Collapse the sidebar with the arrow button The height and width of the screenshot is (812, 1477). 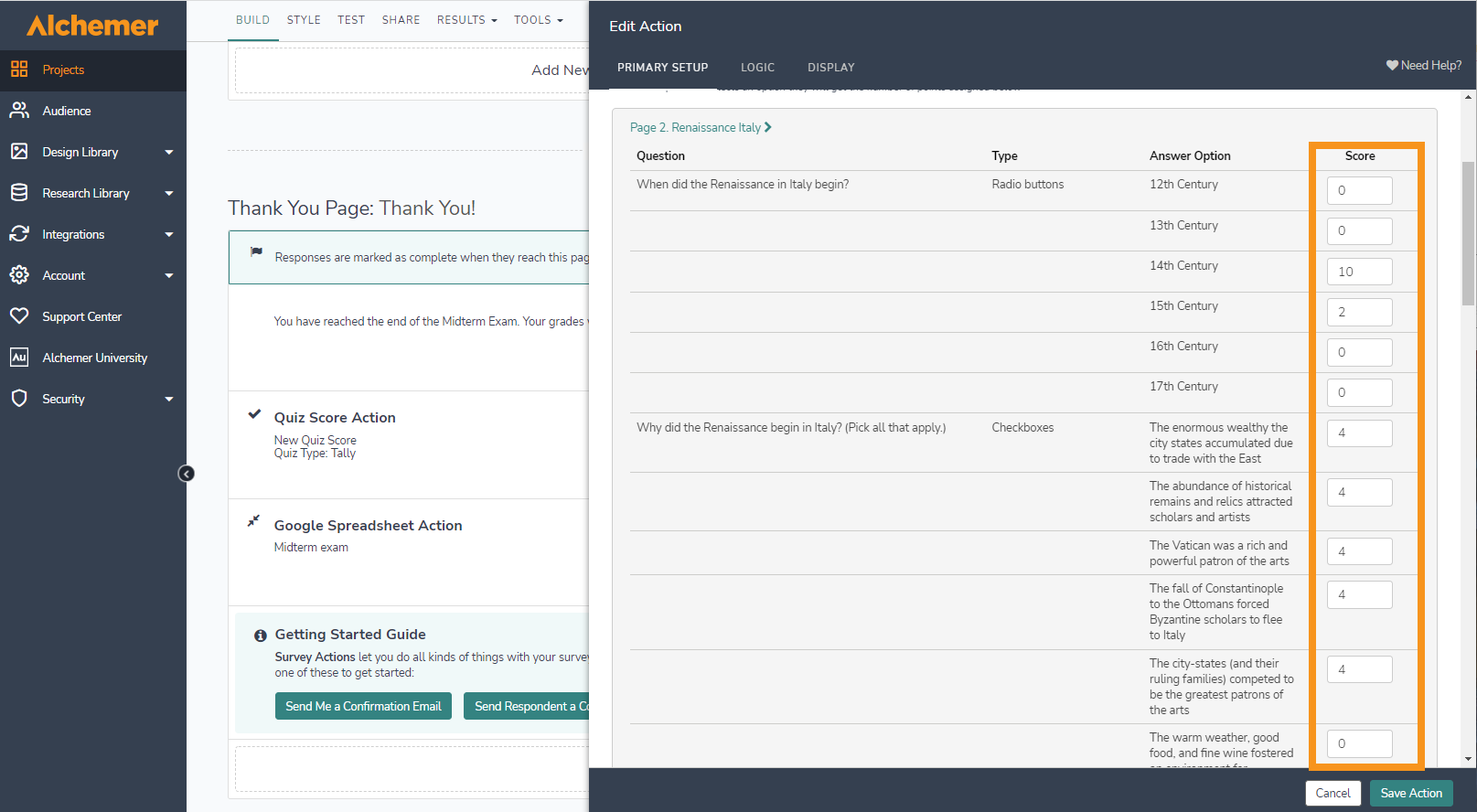pyautogui.click(x=187, y=474)
